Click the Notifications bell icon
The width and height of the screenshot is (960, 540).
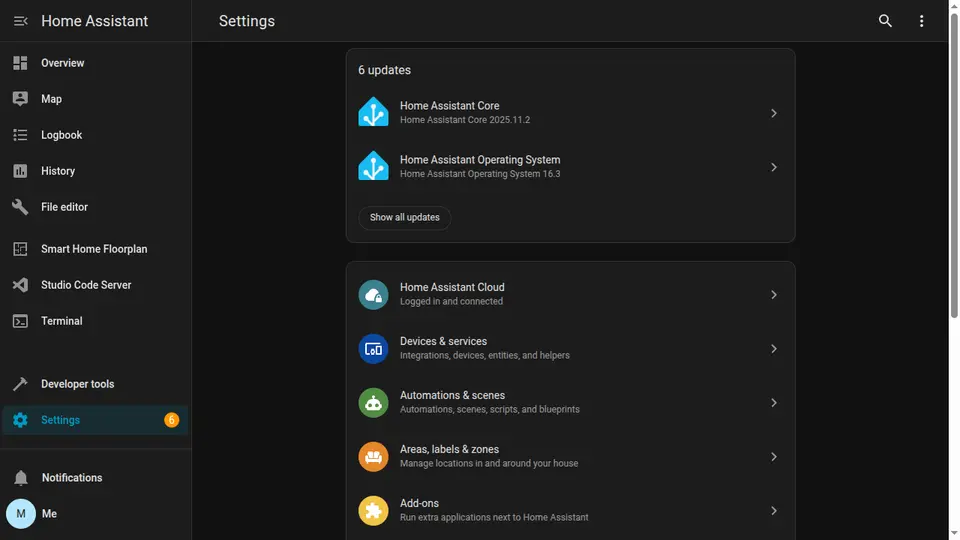point(20,478)
